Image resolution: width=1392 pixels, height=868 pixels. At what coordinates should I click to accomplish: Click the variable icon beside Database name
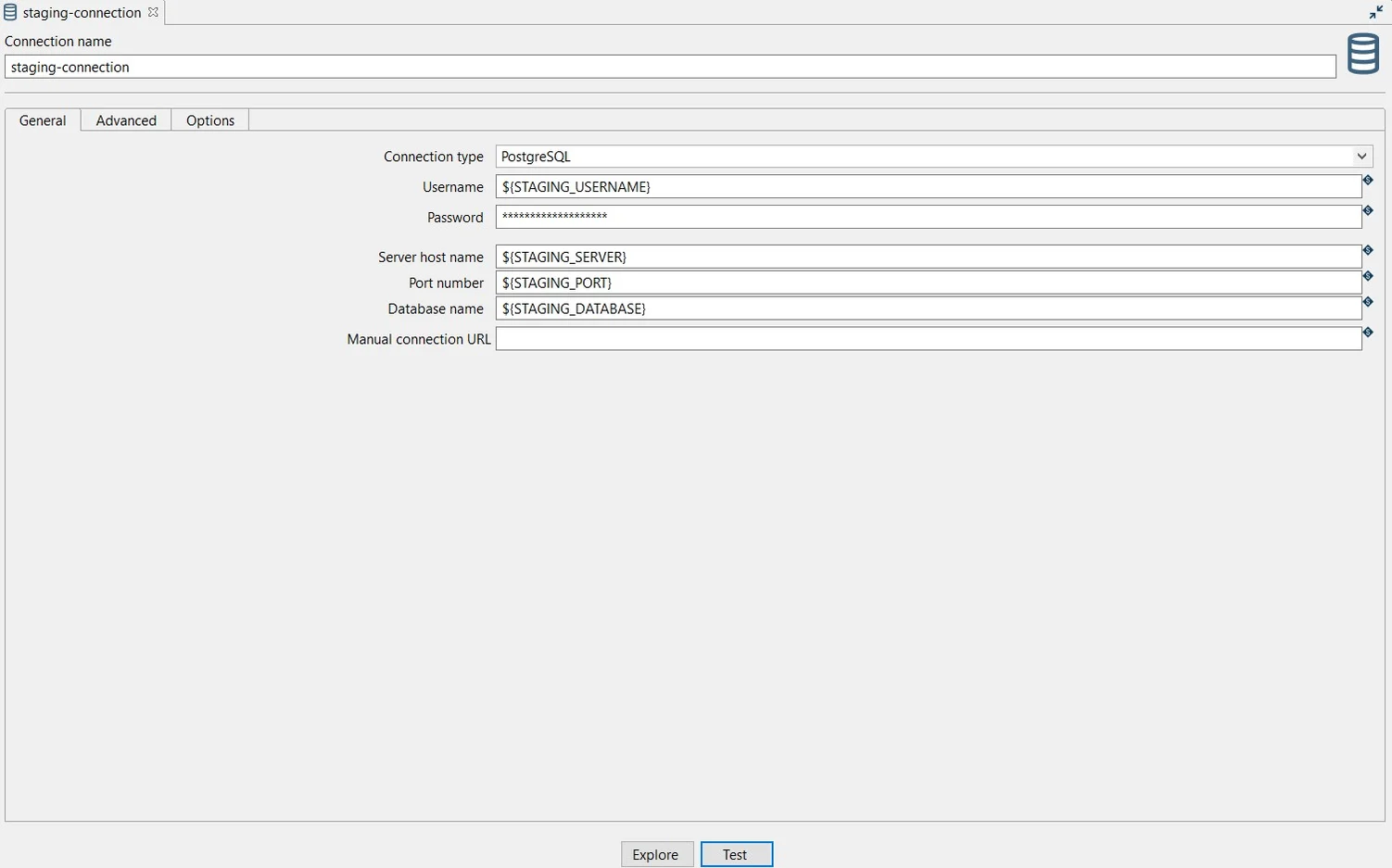[x=1368, y=301]
